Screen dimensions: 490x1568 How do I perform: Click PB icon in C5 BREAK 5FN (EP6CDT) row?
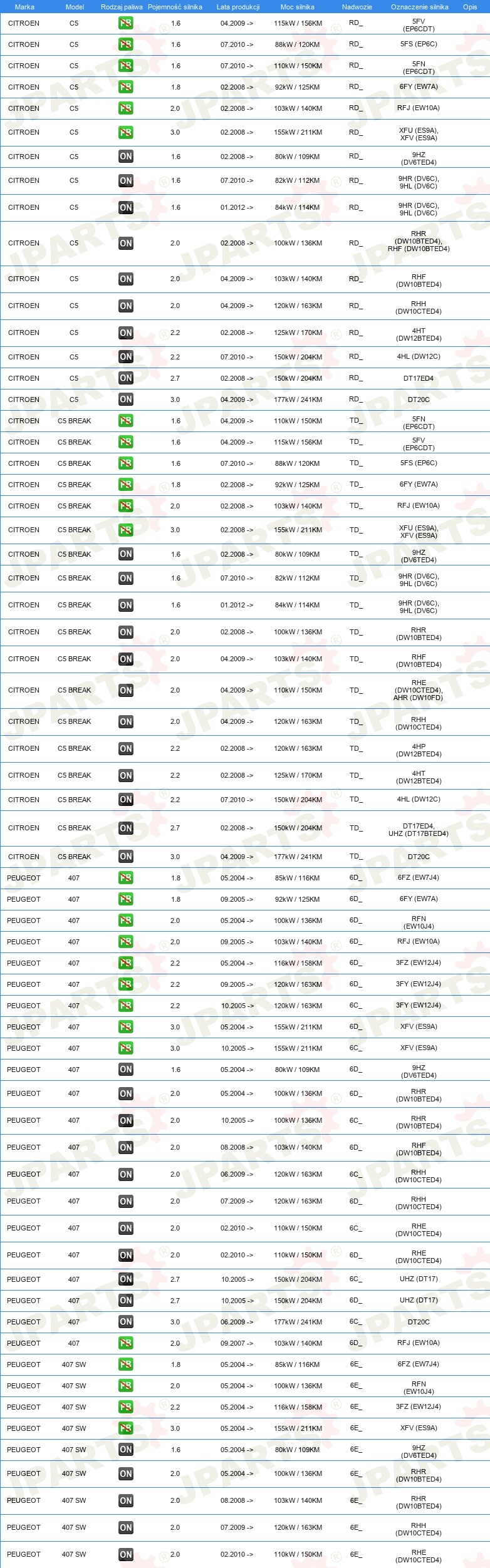pos(126,421)
